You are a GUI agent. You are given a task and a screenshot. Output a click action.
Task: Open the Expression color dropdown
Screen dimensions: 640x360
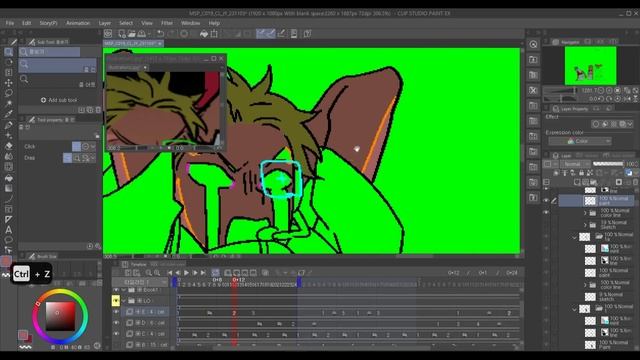point(580,141)
